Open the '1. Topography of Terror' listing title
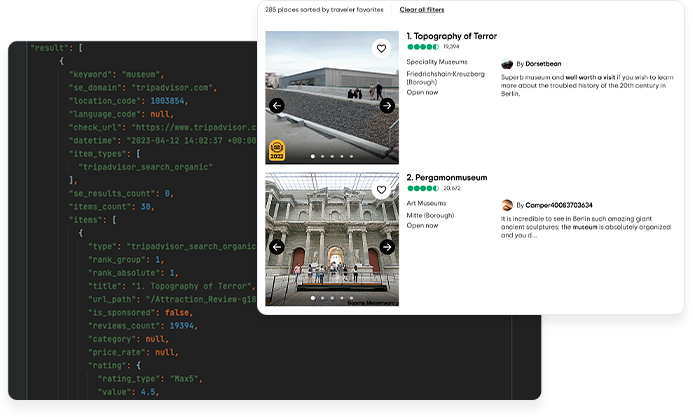The image size is (693, 417). pyautogui.click(x=452, y=36)
